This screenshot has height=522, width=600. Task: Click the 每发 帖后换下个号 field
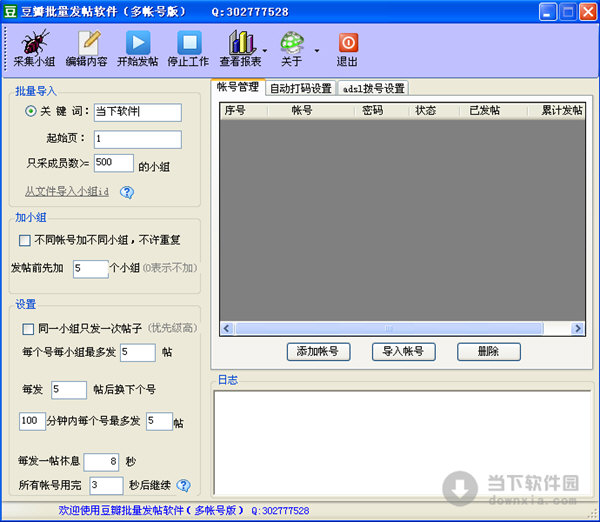tap(69, 390)
